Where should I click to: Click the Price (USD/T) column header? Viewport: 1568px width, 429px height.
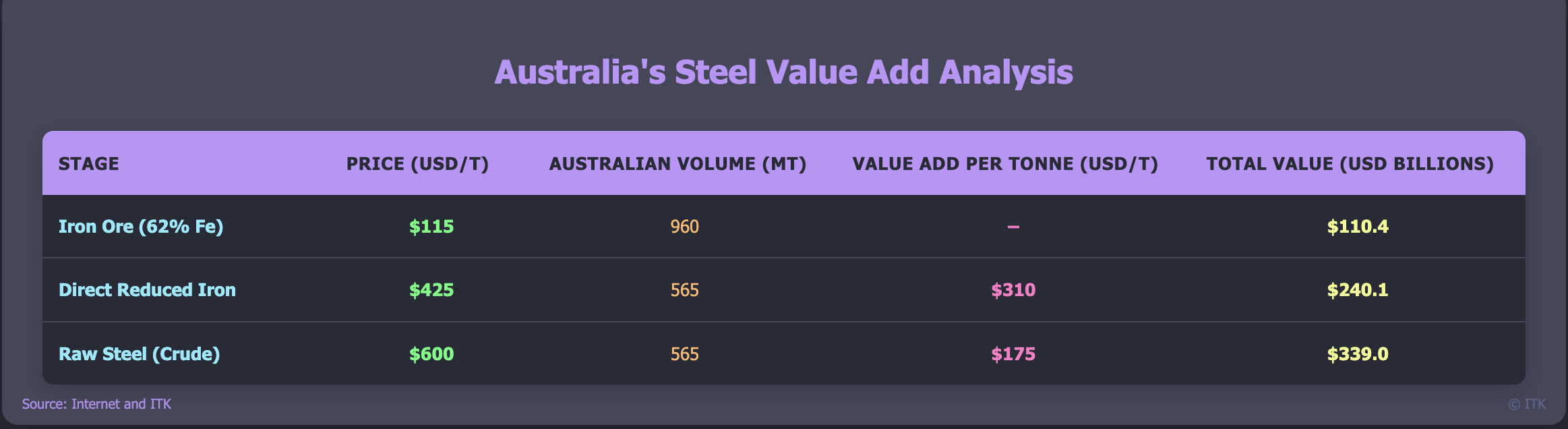pyautogui.click(x=417, y=164)
